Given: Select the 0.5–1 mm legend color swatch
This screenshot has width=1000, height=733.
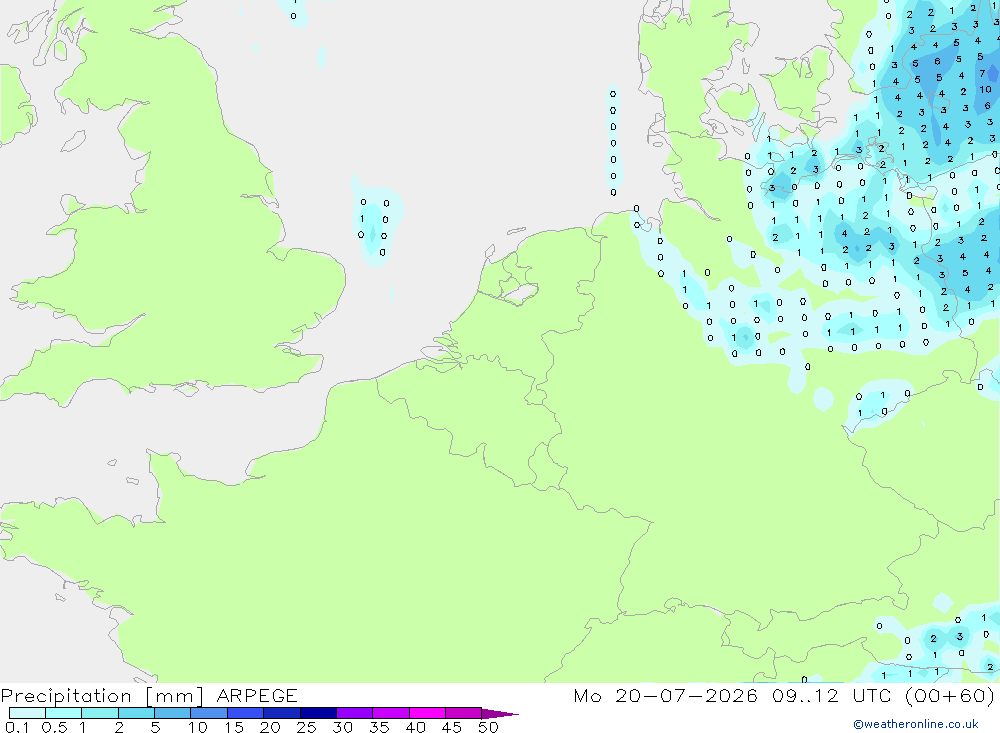Looking at the screenshot, I should point(64,713).
